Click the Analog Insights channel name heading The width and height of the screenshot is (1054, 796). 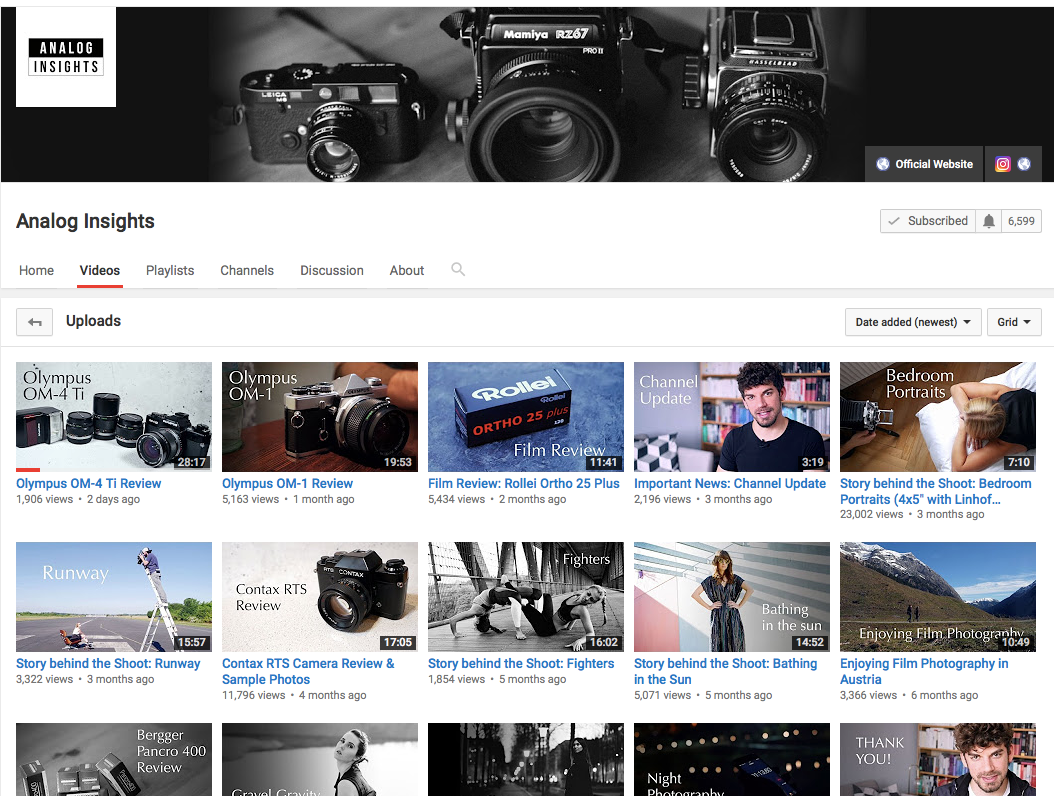point(85,221)
